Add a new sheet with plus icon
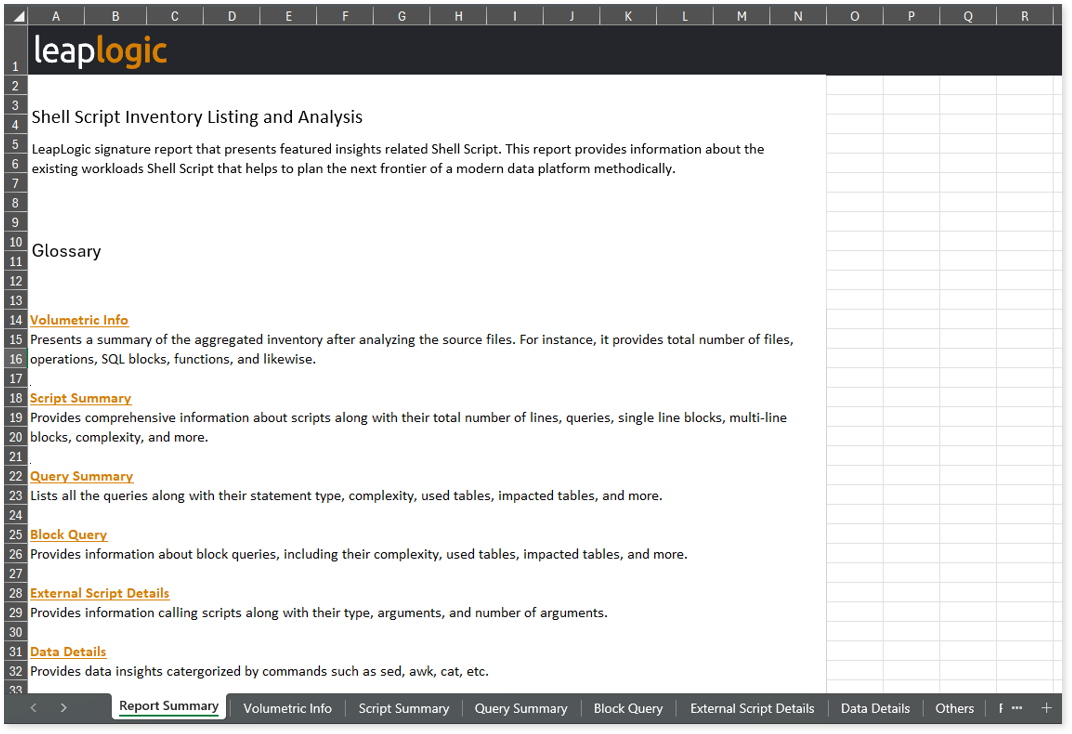The image size is (1072, 734). tap(1046, 708)
